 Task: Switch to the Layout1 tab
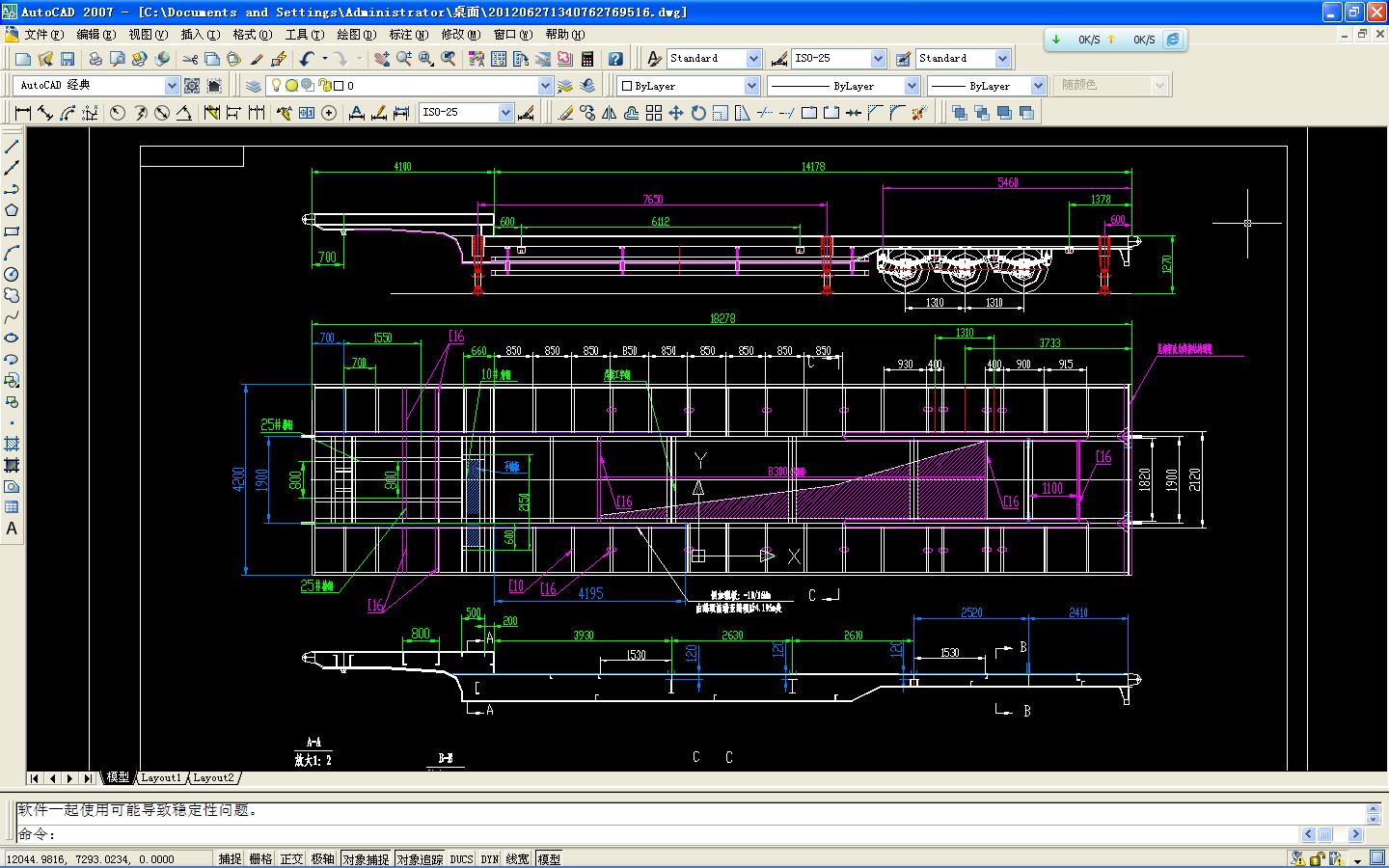pyautogui.click(x=161, y=778)
